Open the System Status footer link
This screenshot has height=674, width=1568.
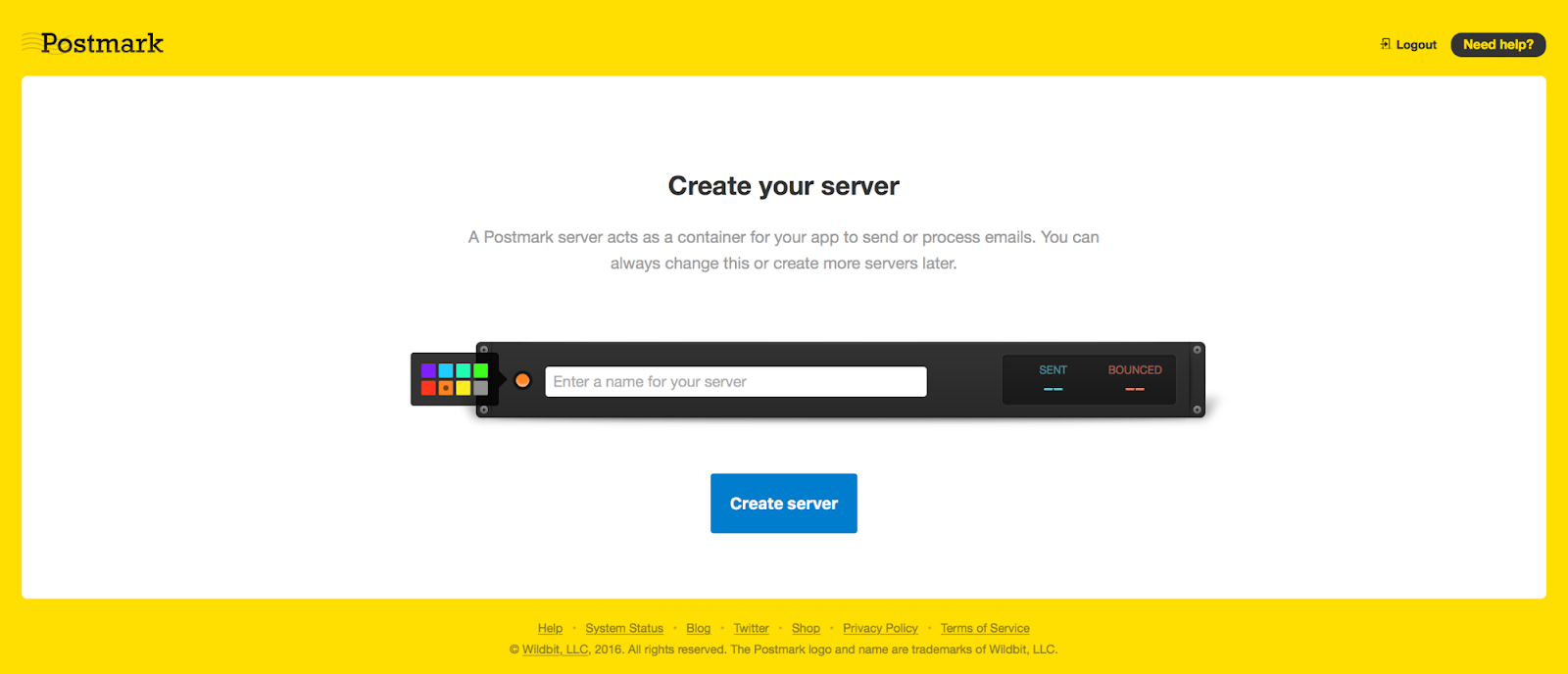(x=624, y=628)
